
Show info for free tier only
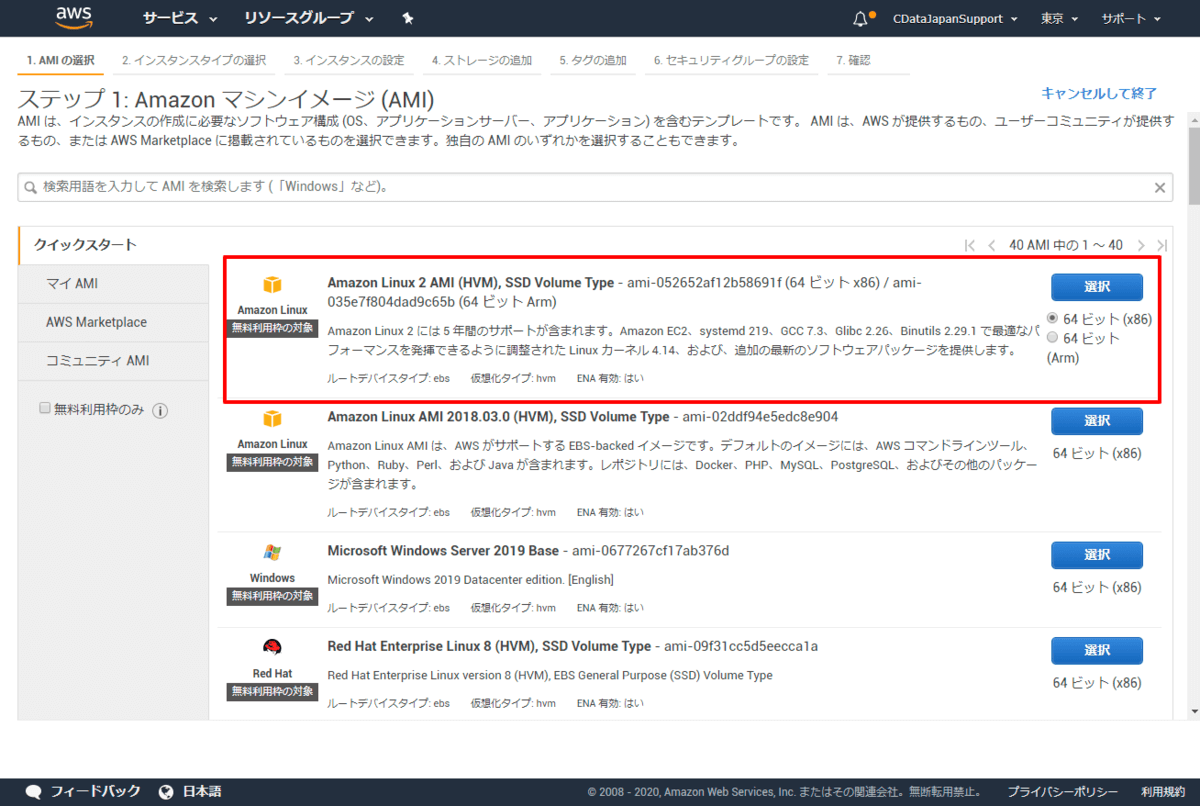tap(160, 410)
